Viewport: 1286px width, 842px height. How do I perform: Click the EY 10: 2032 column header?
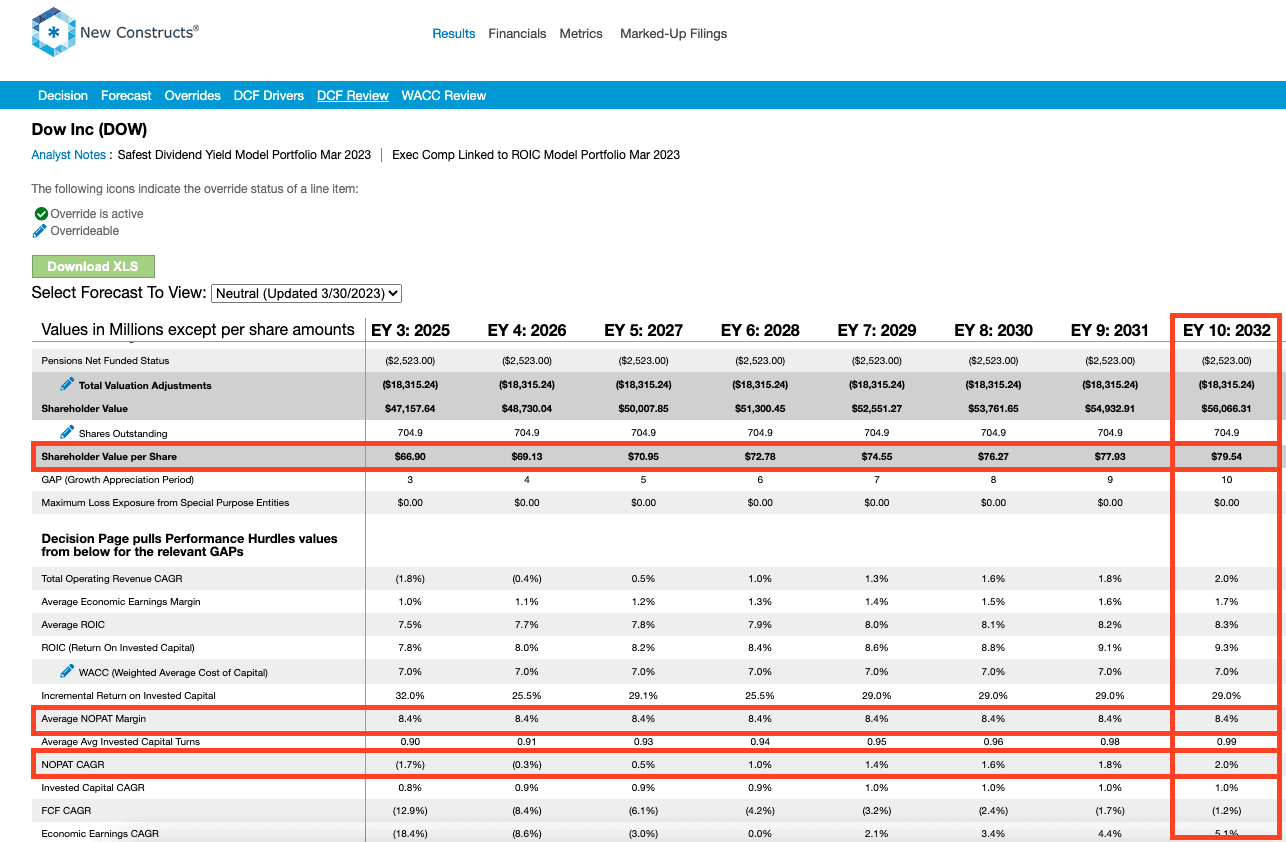point(1226,330)
